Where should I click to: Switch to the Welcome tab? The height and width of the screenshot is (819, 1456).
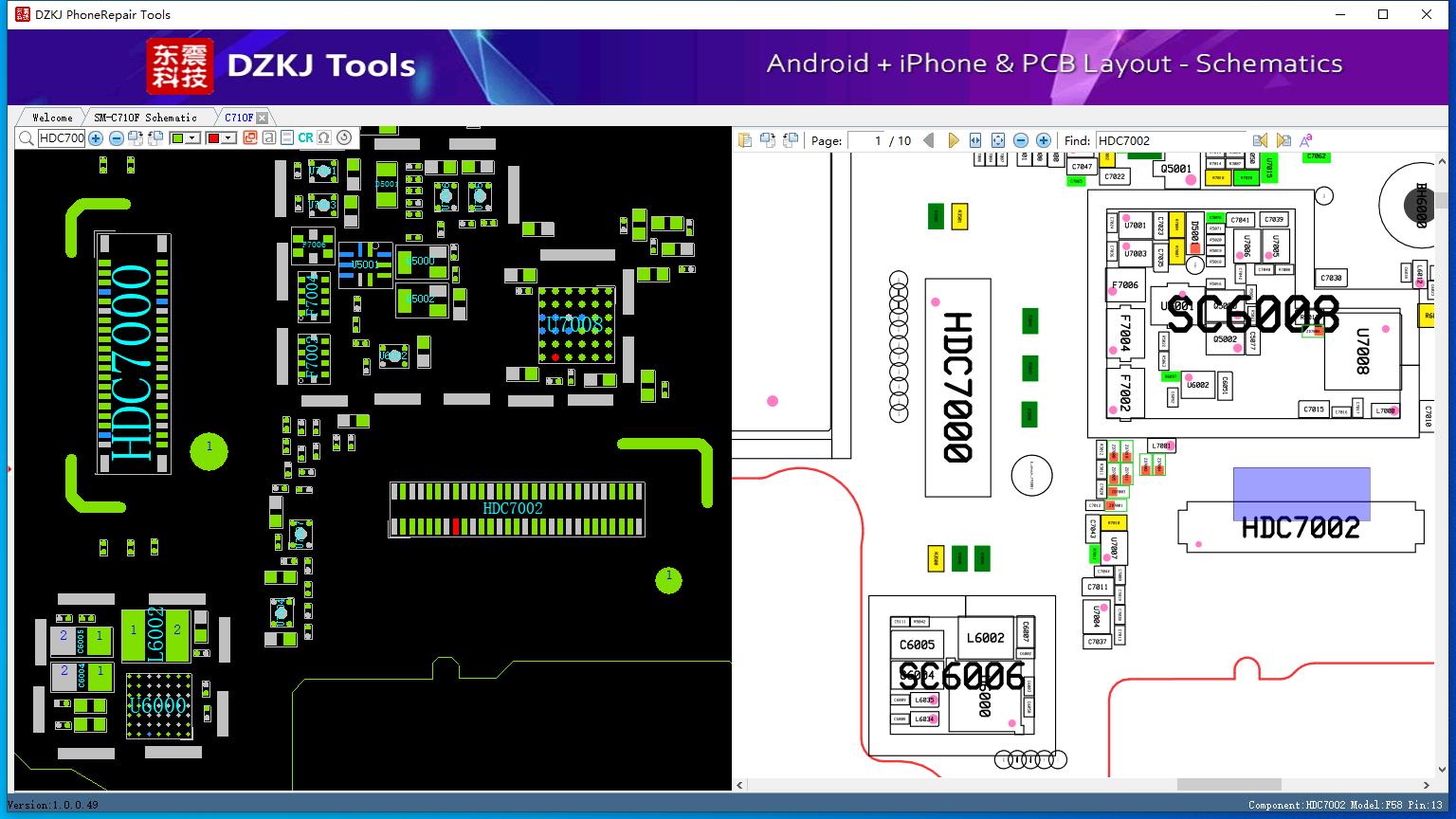[52, 118]
